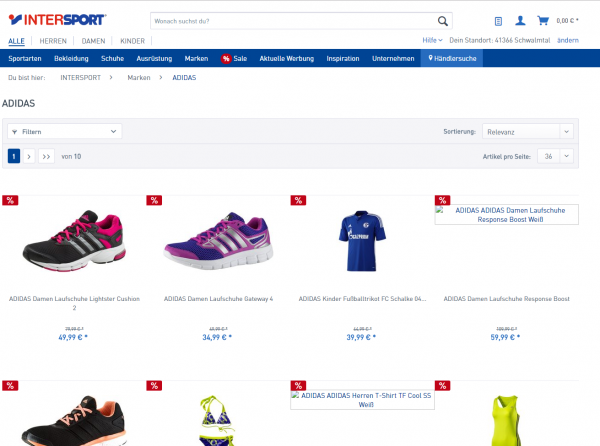Open the Ausrüstung menu

(x=154, y=59)
